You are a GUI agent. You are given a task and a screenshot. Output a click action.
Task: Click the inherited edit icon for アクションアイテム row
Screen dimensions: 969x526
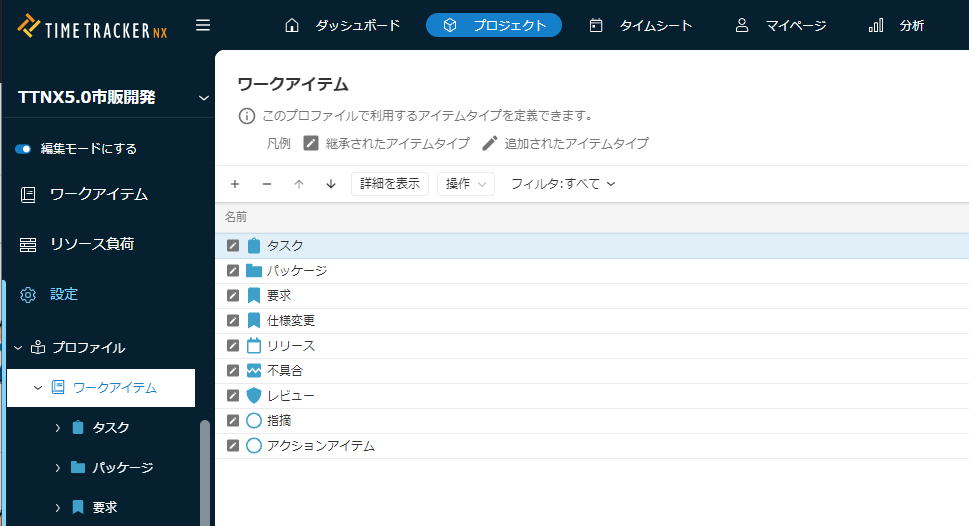point(233,446)
